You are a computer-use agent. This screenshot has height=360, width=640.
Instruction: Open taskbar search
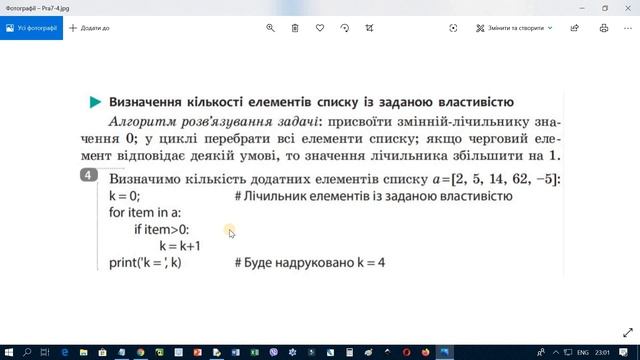point(27,352)
